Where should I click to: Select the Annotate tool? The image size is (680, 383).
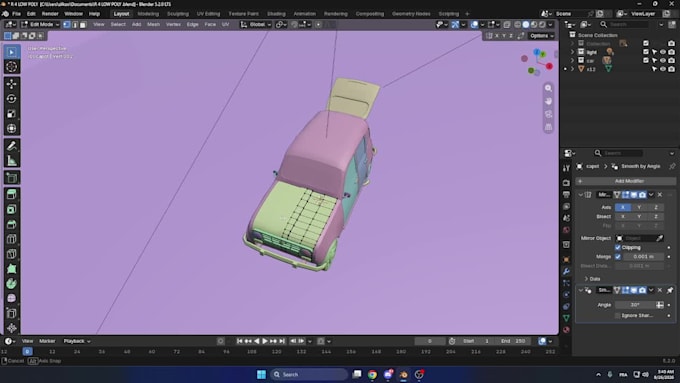coord(12,146)
